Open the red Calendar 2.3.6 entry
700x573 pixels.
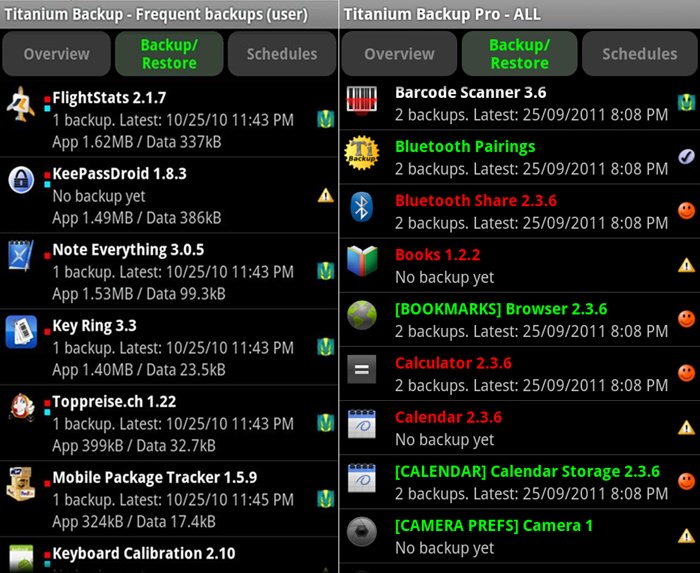tap(520, 428)
